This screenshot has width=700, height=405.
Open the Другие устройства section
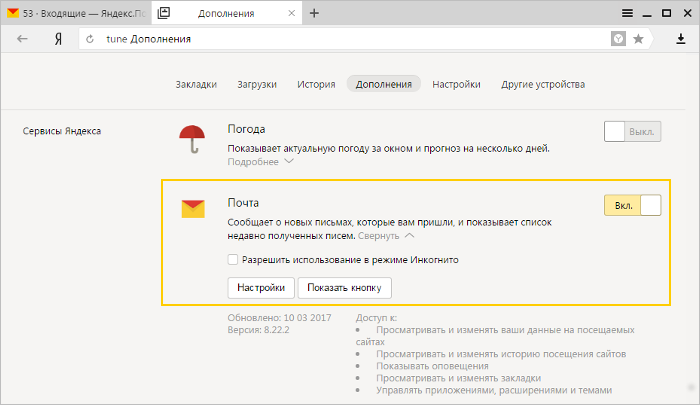(543, 84)
